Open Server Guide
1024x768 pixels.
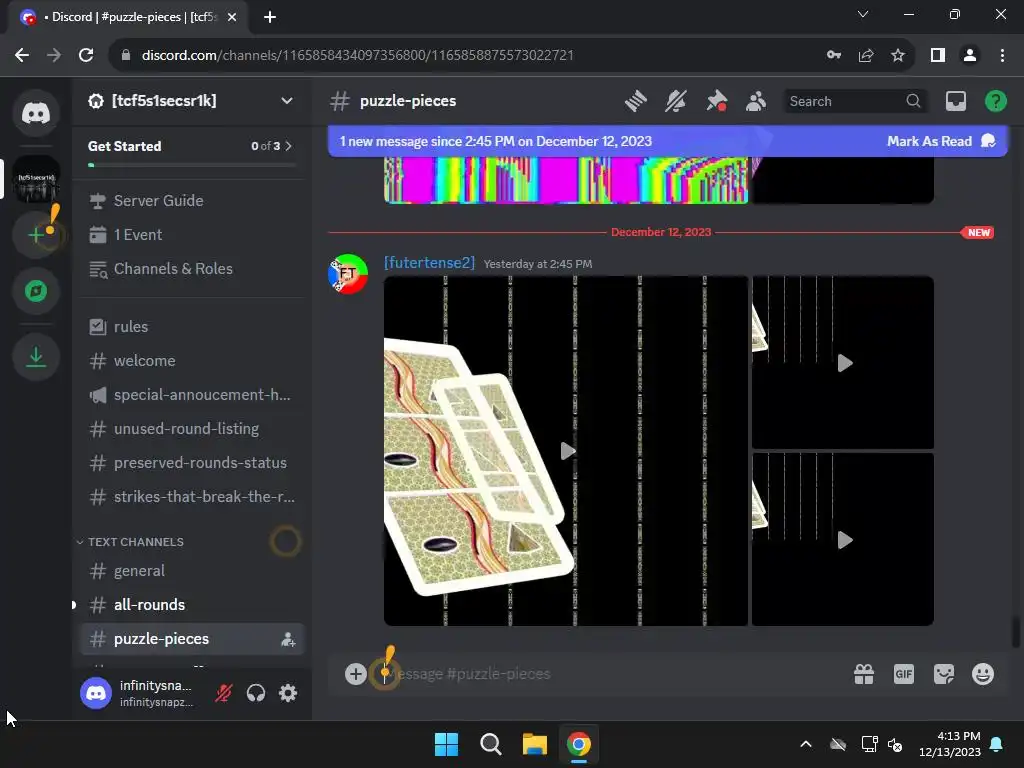click(190, 200)
